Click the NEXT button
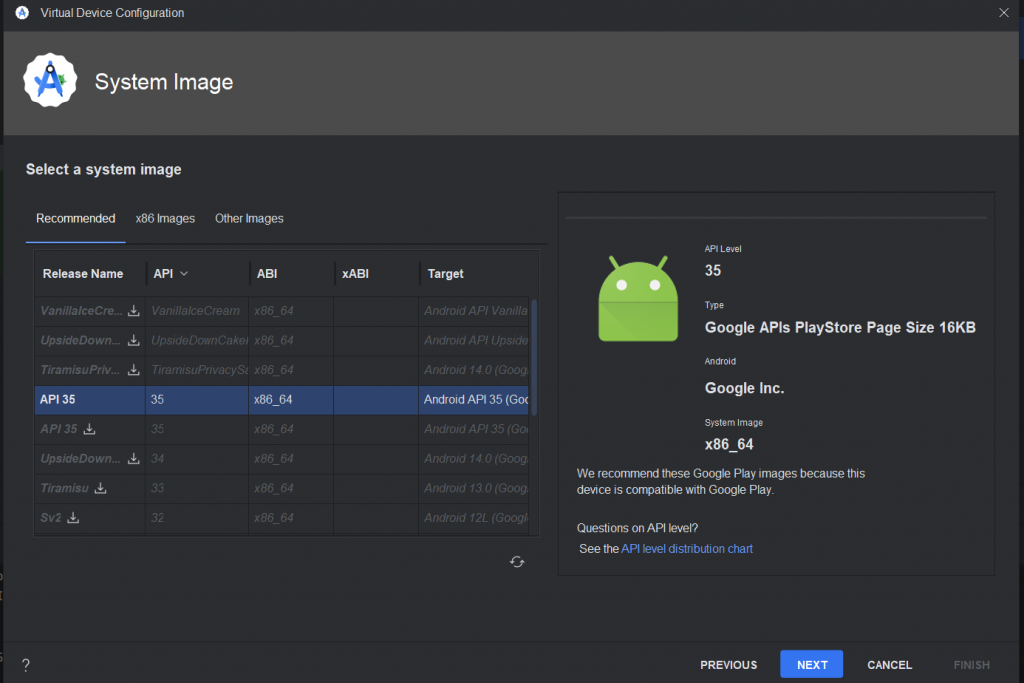The width and height of the screenshot is (1024, 683). [x=811, y=665]
